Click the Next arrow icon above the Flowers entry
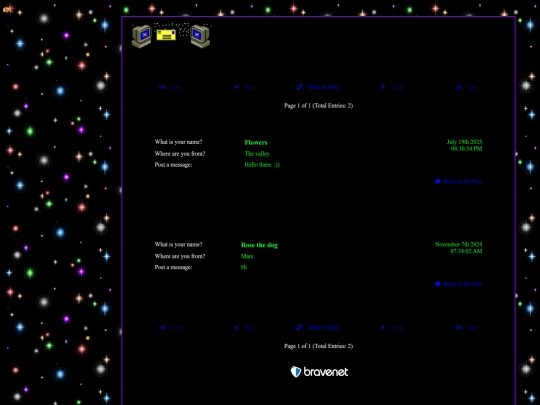This screenshot has height=405, width=540. click(383, 87)
